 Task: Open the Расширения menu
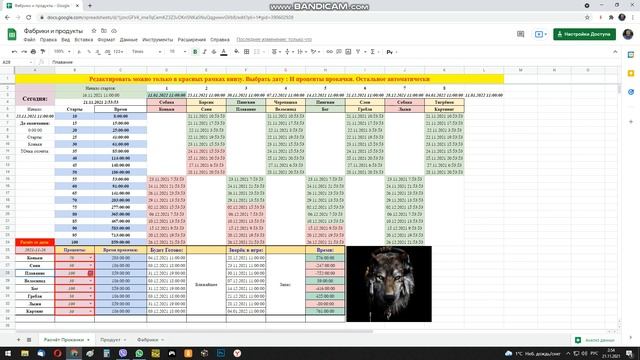tap(191, 40)
